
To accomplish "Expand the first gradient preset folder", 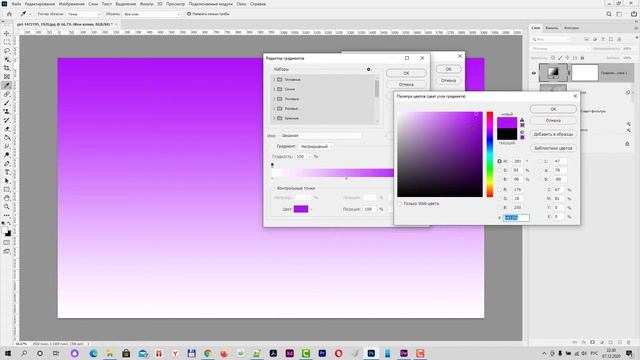I will [274, 80].
